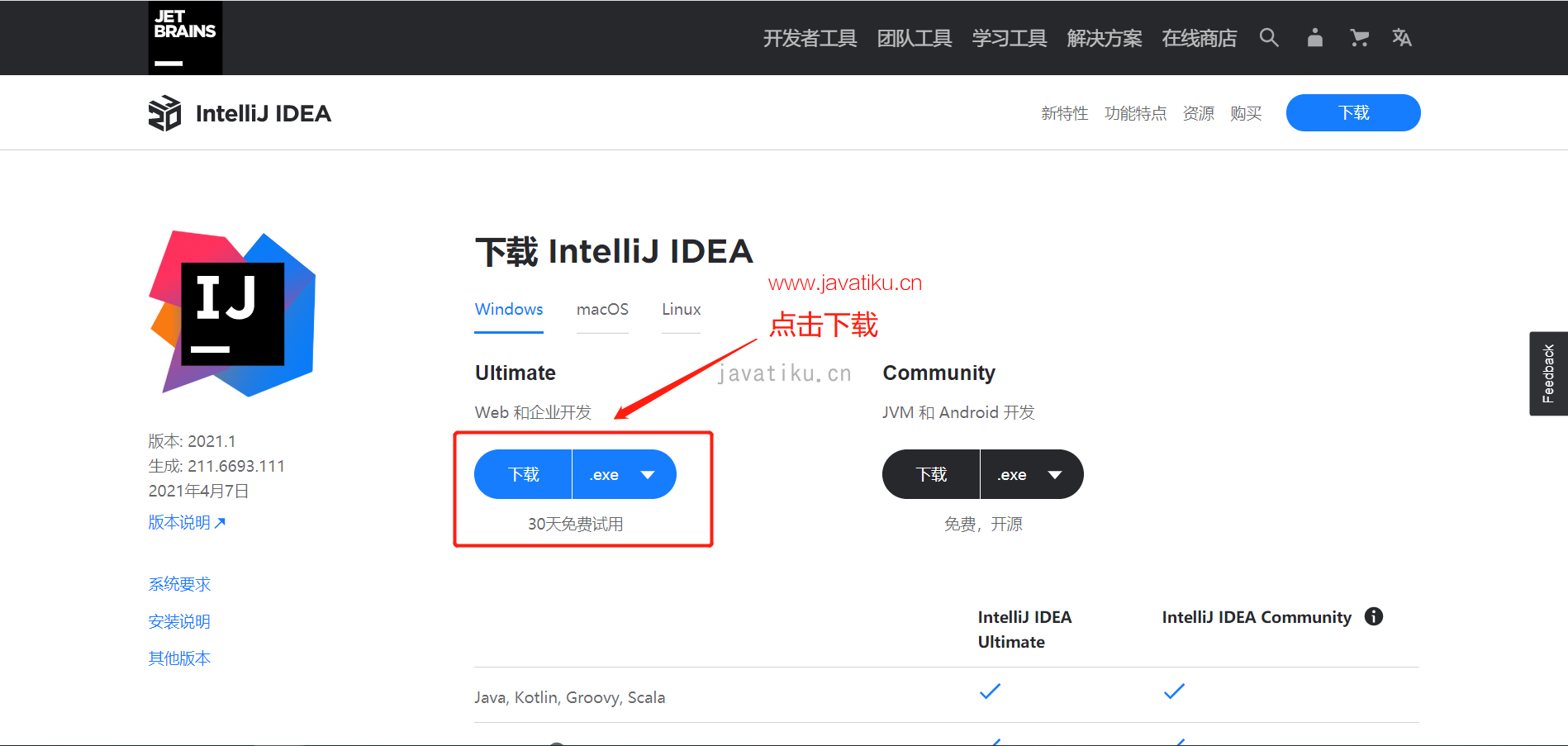
Task: Click the JetBrains logo
Action: click(185, 38)
